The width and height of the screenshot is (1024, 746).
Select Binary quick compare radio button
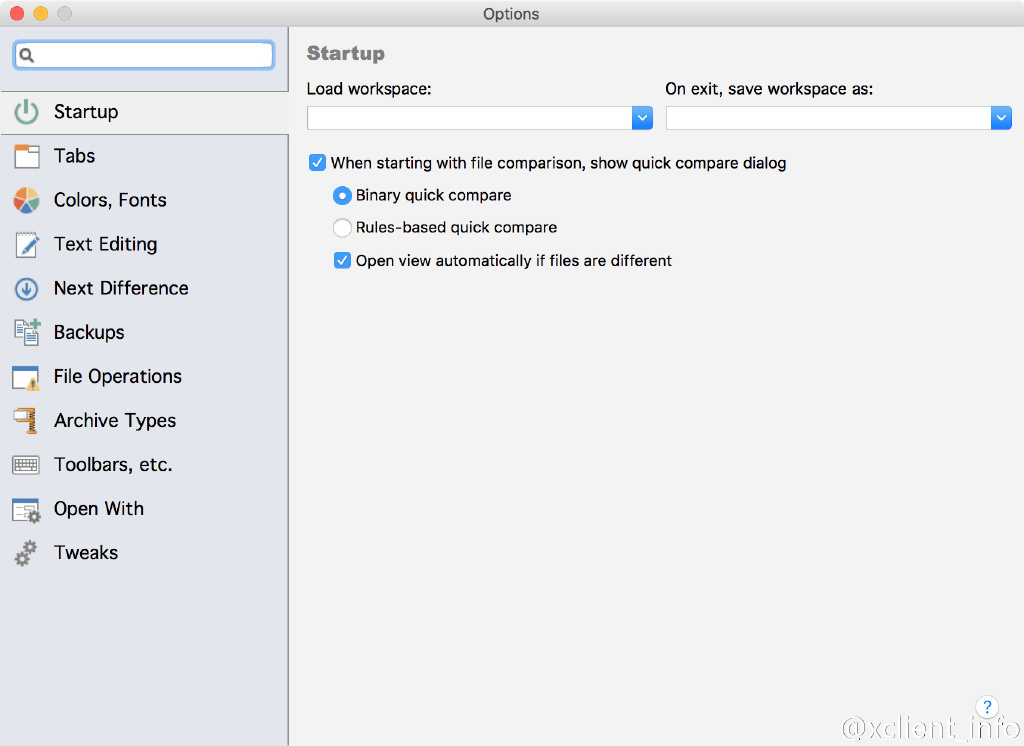(x=342, y=195)
